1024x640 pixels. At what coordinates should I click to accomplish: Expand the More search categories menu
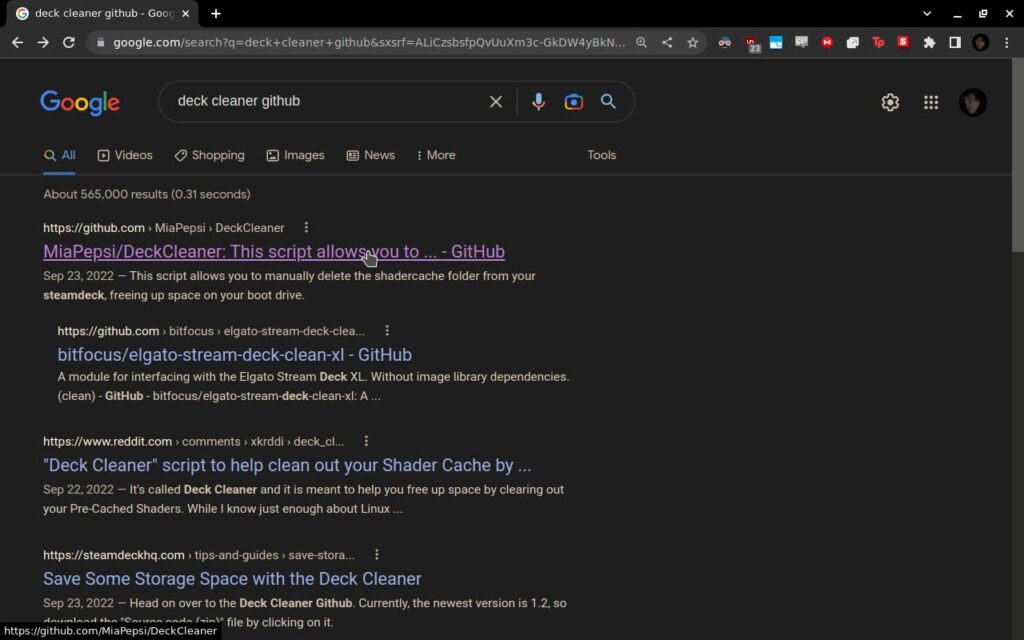[x=436, y=155]
